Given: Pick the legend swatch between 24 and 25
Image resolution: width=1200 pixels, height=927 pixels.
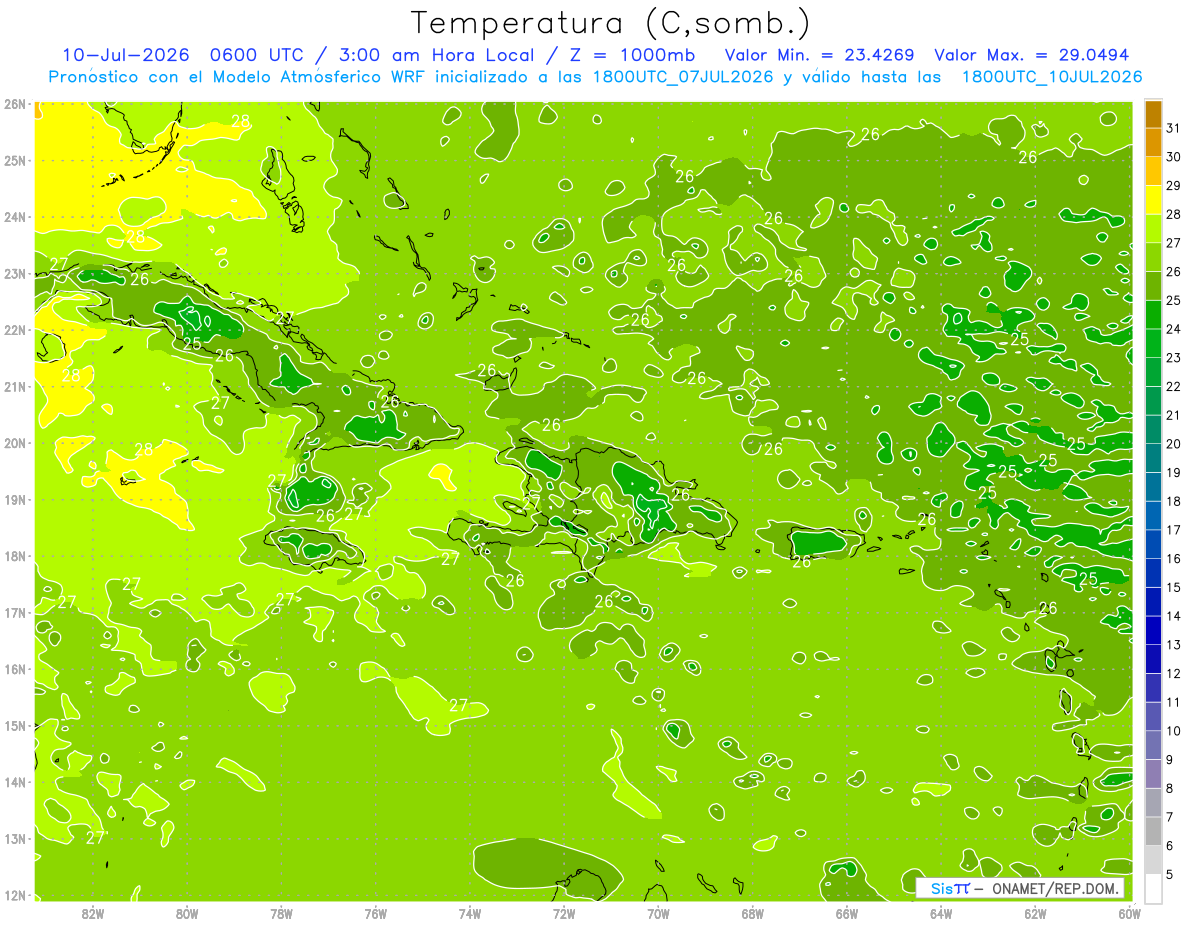Looking at the screenshot, I should pos(1153,315).
